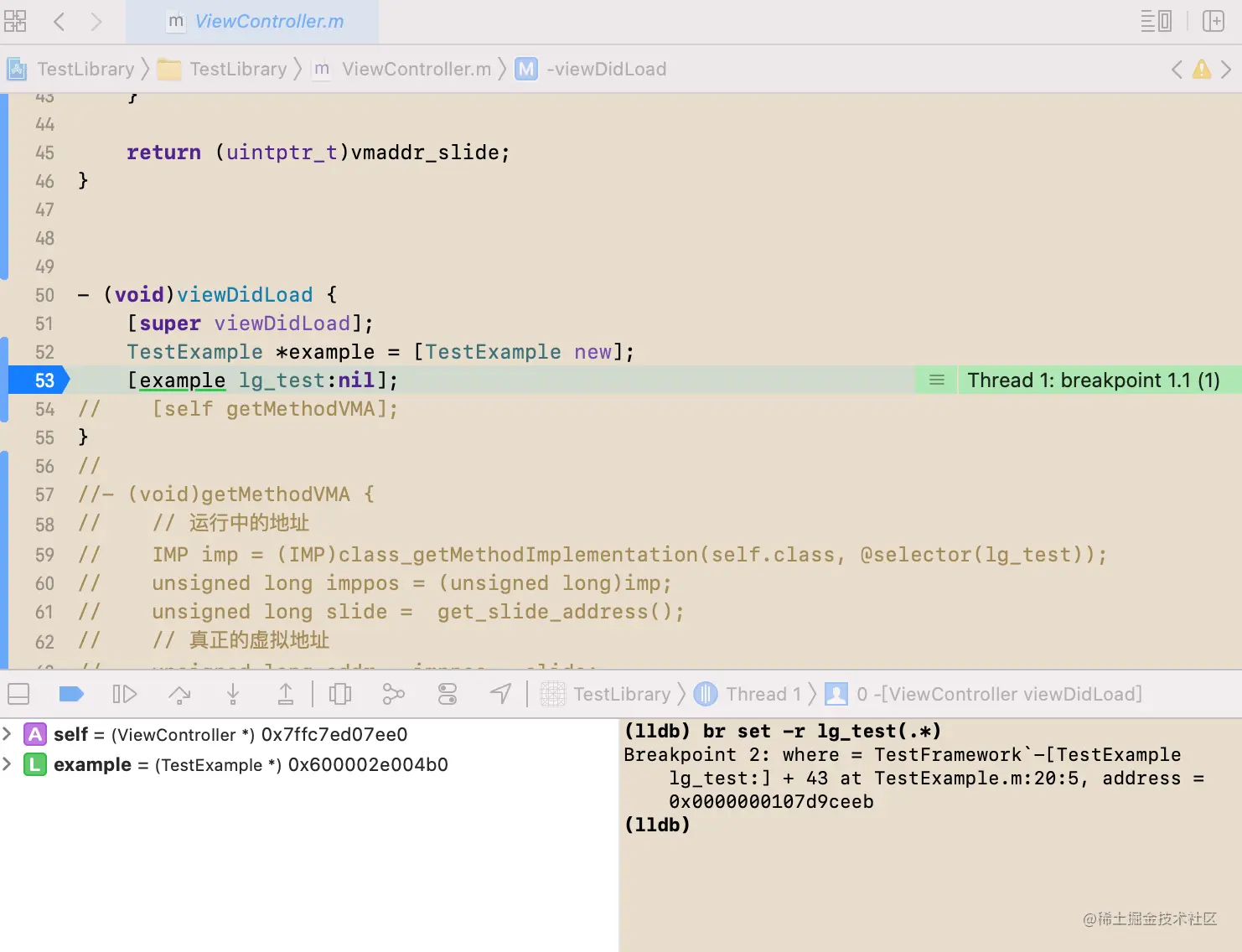Click the '[example lg_test:nil];' code

point(262,380)
